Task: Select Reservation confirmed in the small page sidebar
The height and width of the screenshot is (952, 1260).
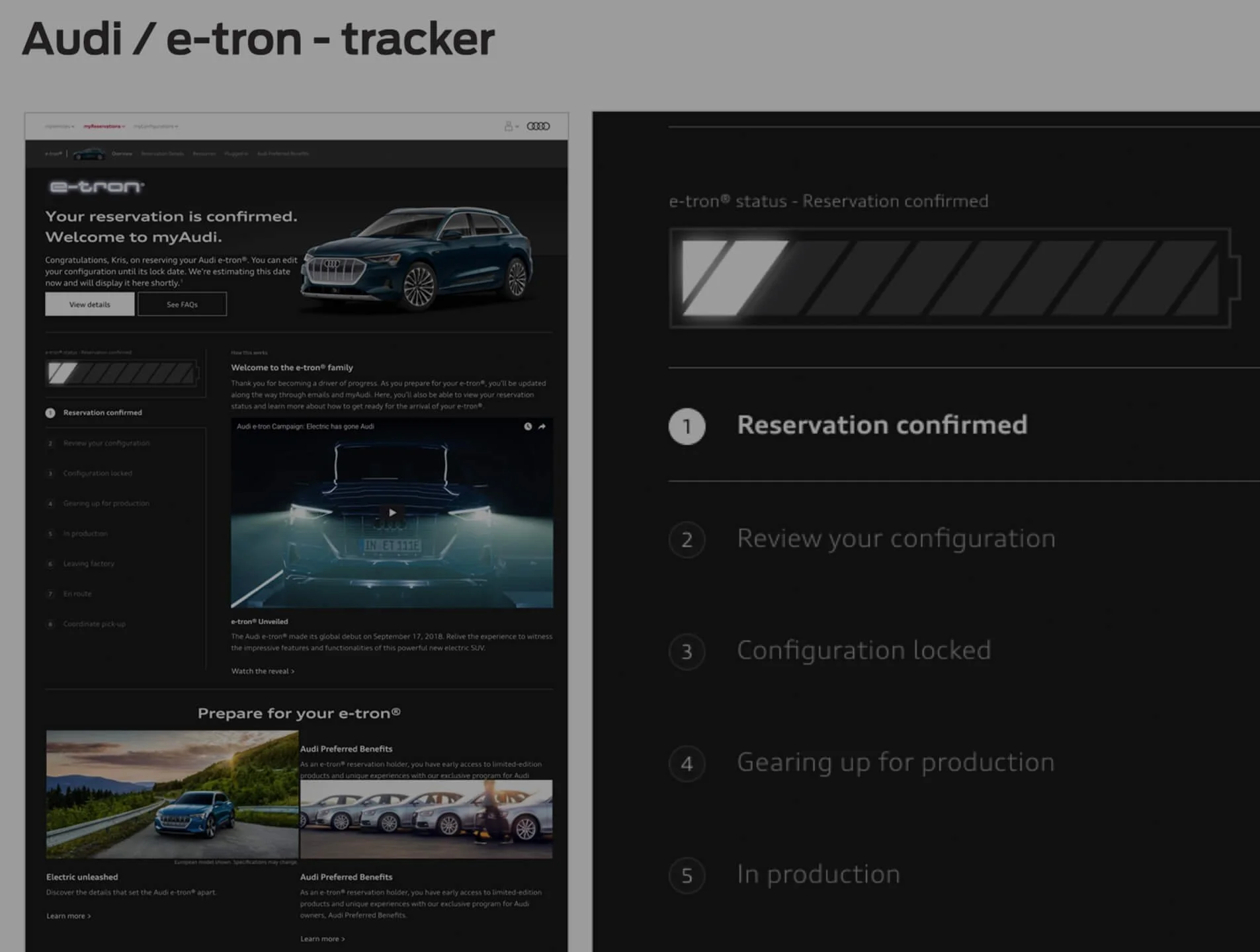Action: (103, 413)
